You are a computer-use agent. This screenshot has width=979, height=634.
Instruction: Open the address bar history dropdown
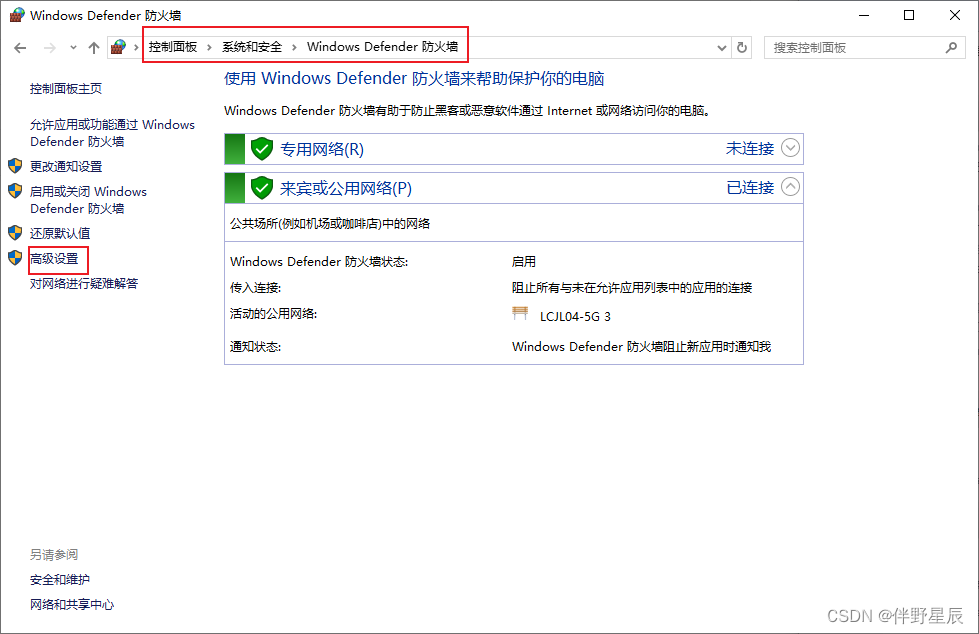pos(722,47)
